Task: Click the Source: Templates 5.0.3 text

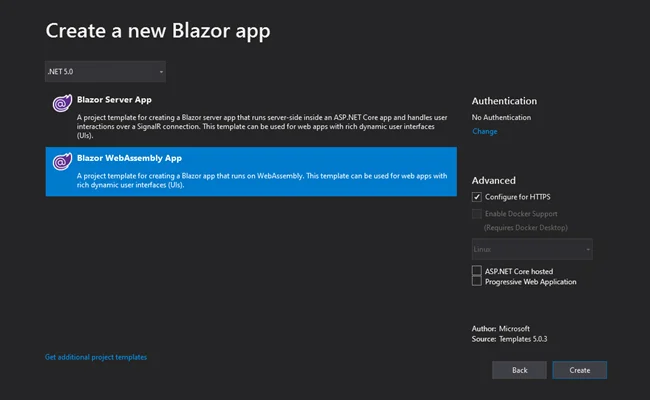Action: point(509,339)
